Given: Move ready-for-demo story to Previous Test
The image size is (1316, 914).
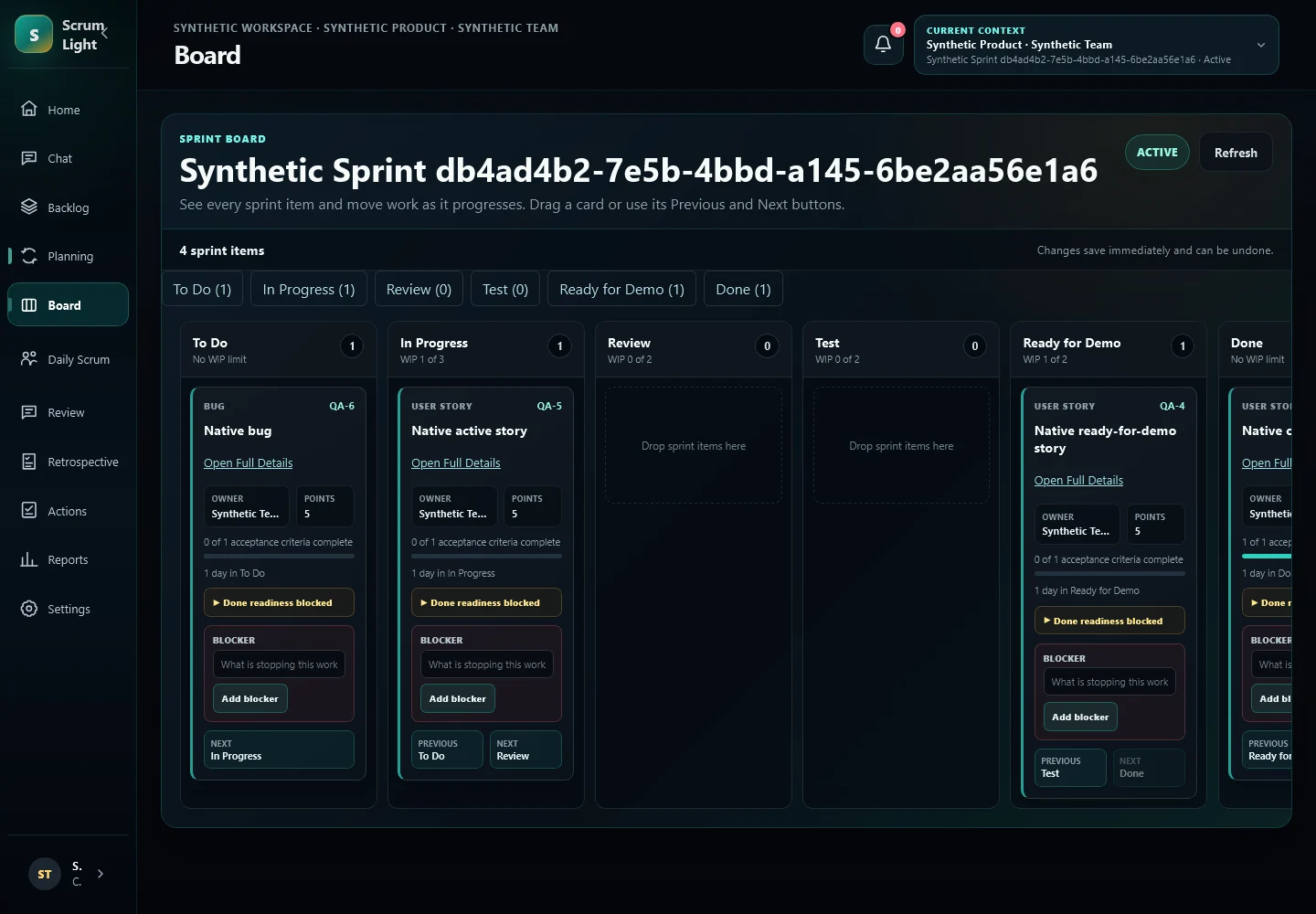Looking at the screenshot, I should tap(1070, 768).
